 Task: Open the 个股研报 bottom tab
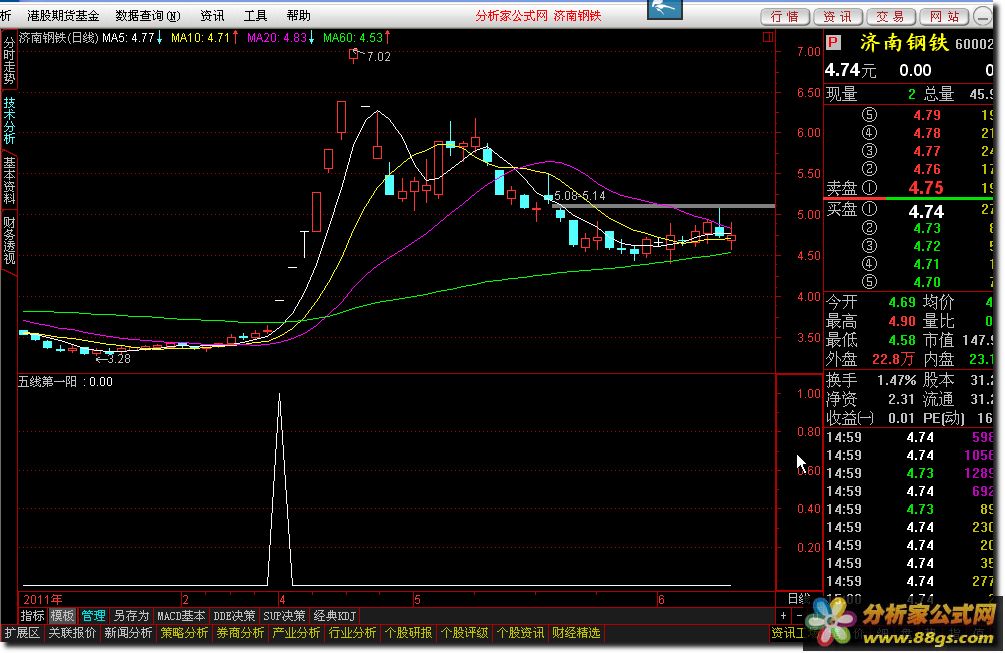pos(408,633)
